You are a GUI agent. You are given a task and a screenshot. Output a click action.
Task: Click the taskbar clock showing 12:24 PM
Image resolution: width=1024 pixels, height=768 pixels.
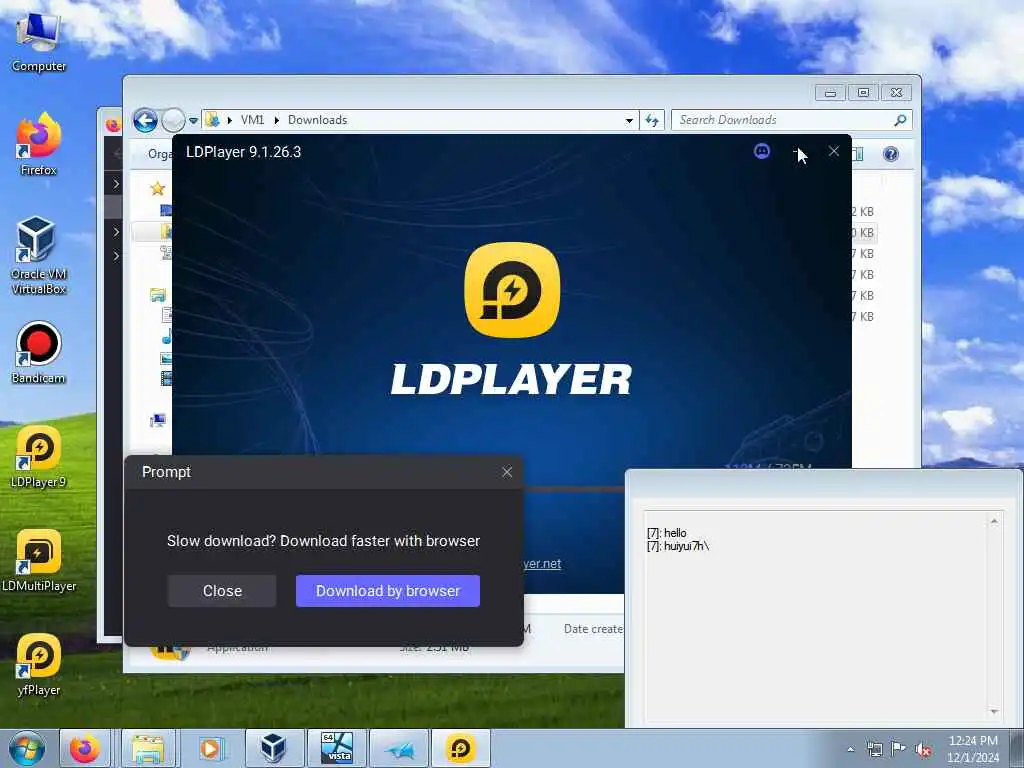973,749
